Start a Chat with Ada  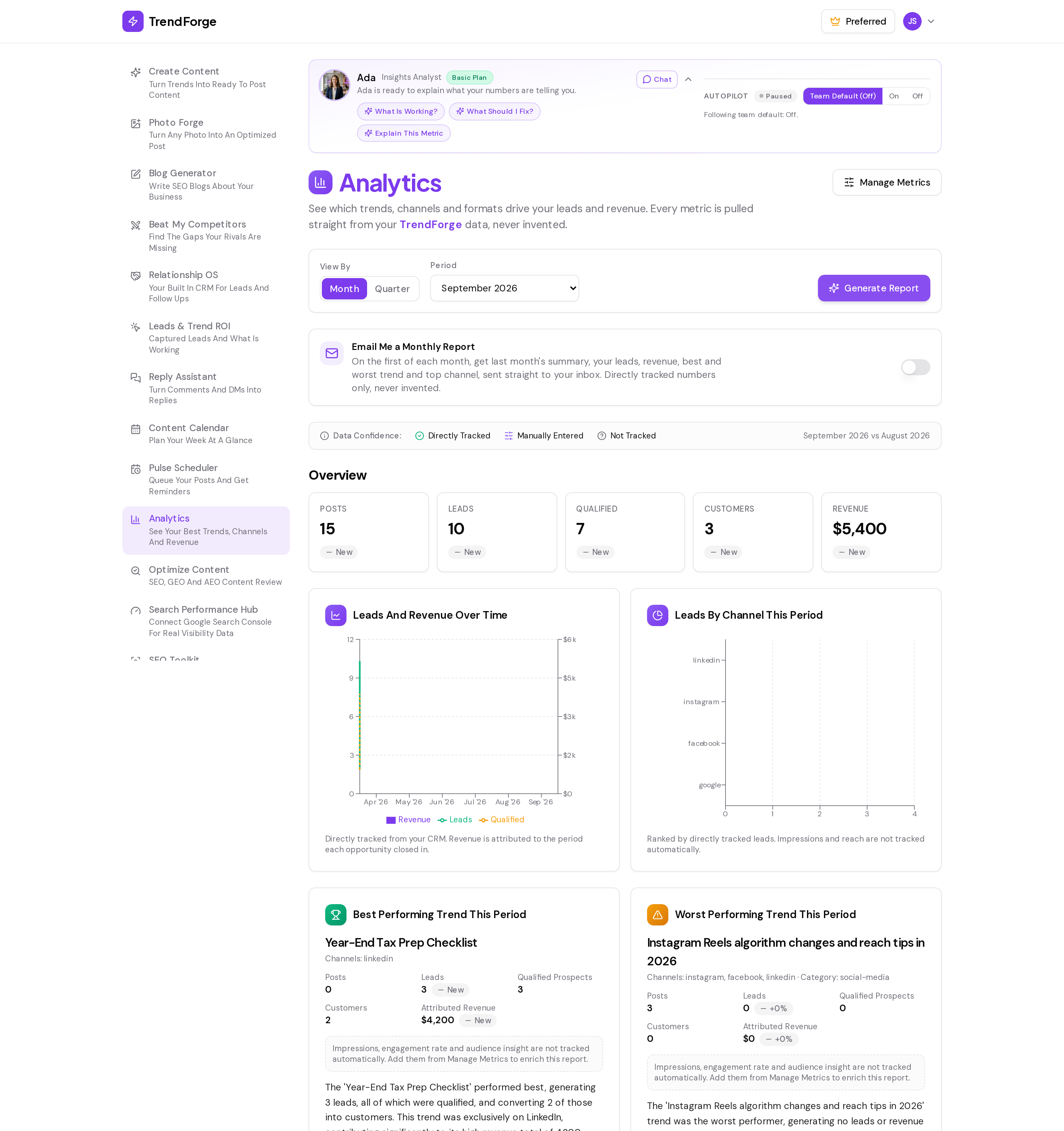pos(657,80)
